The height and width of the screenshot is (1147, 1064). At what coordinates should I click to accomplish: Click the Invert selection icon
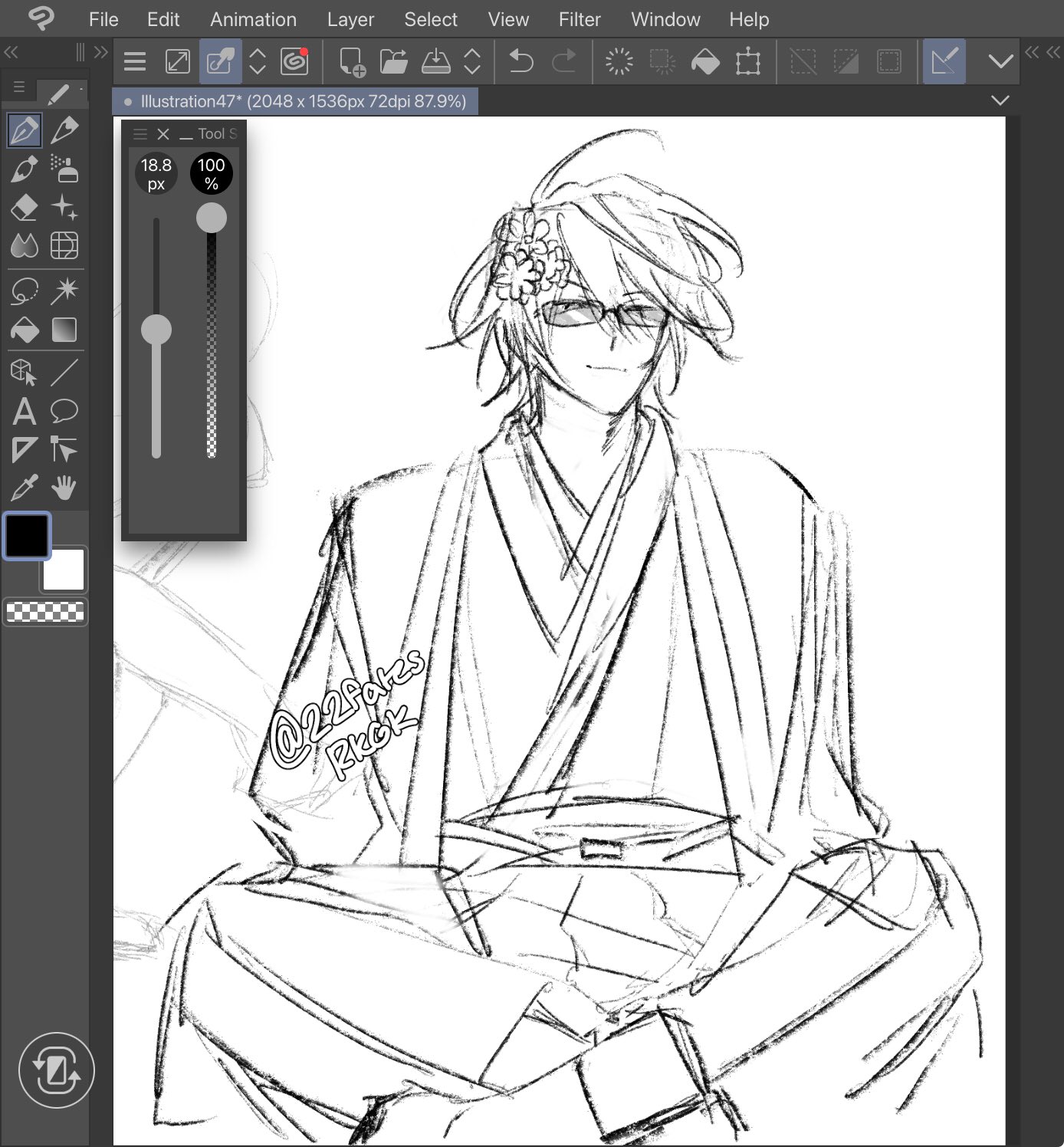846,61
